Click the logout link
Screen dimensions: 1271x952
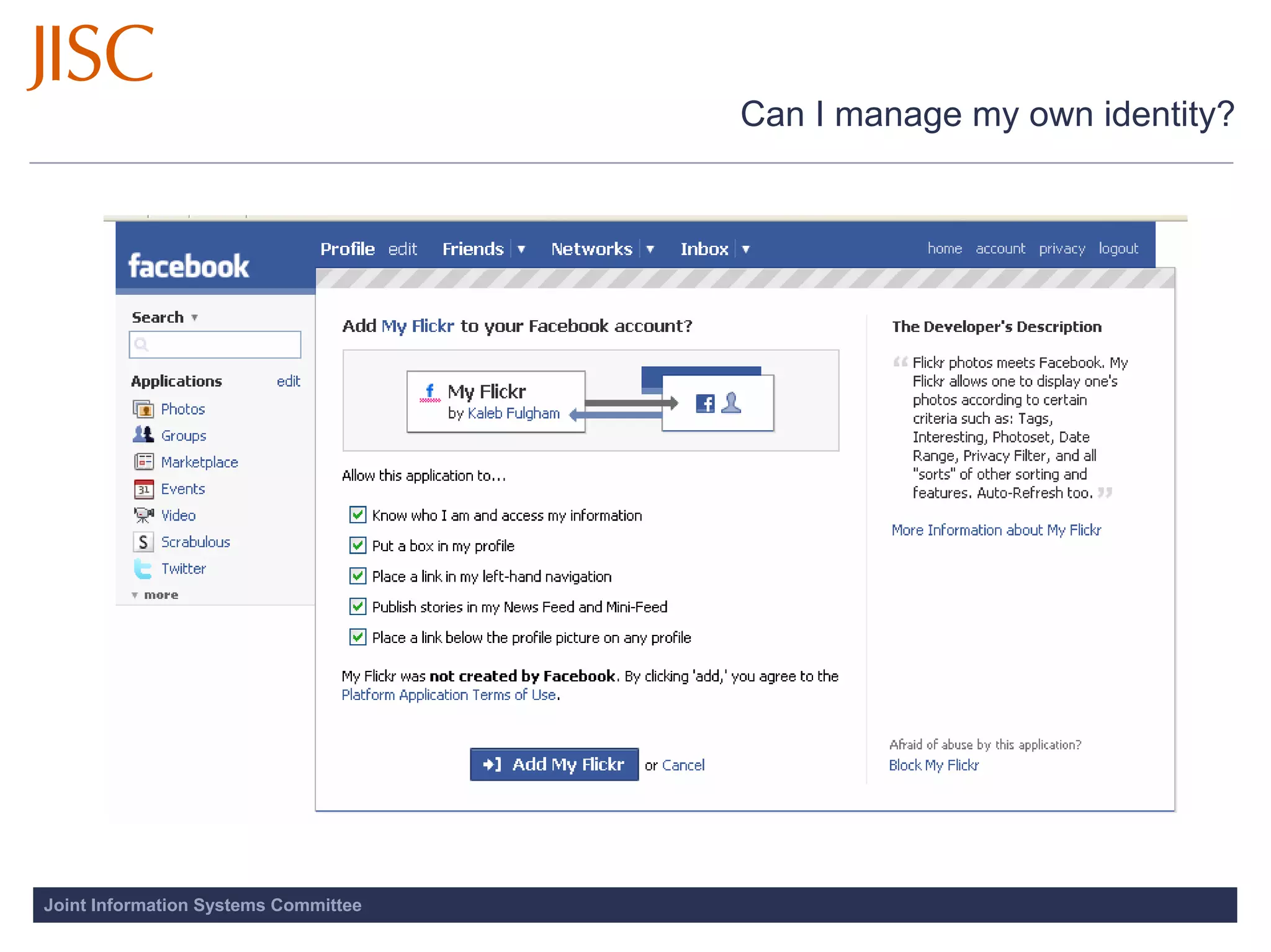click(1118, 249)
